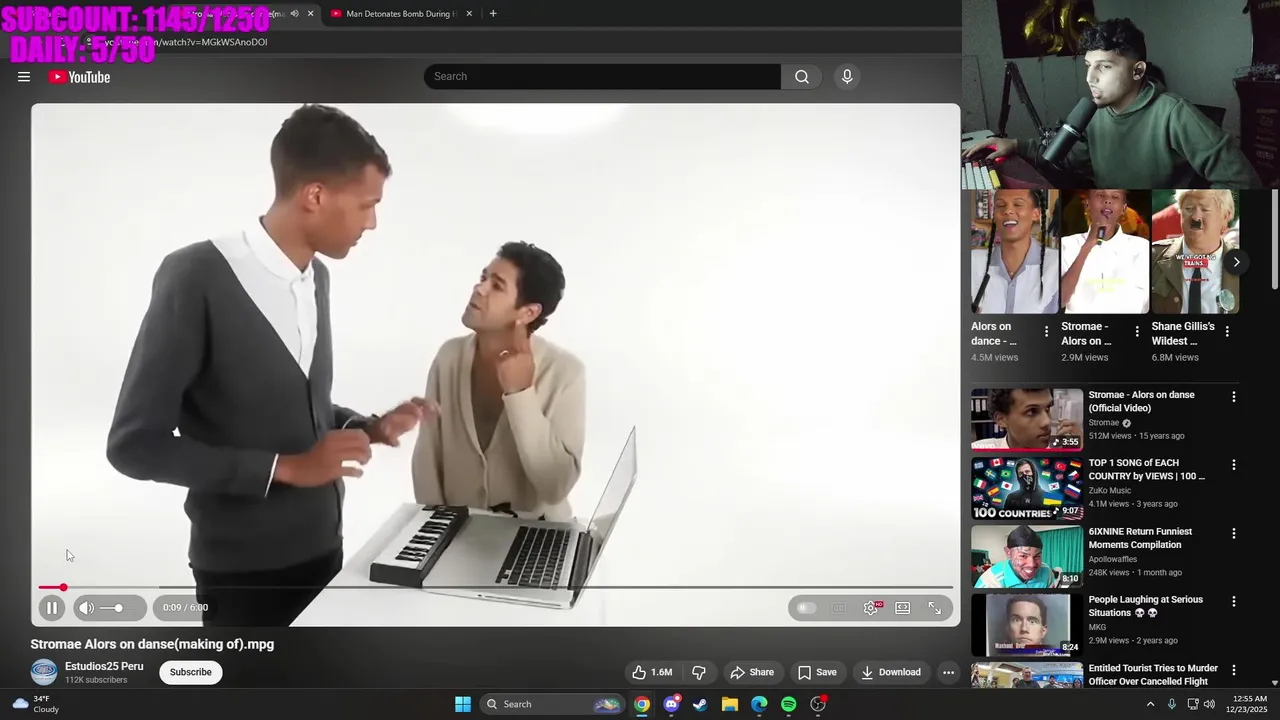The height and width of the screenshot is (720, 1280).
Task: Open File Explorer from the taskbar
Action: pos(730,704)
